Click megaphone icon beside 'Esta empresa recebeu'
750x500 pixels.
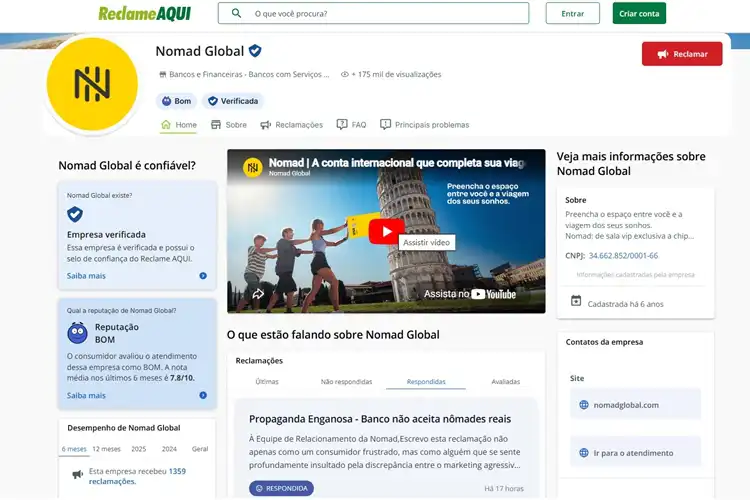77,474
